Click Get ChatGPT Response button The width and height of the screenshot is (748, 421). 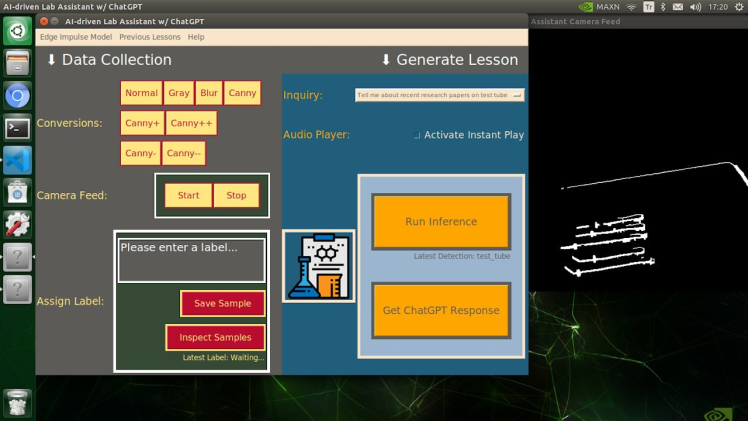pyautogui.click(x=441, y=310)
